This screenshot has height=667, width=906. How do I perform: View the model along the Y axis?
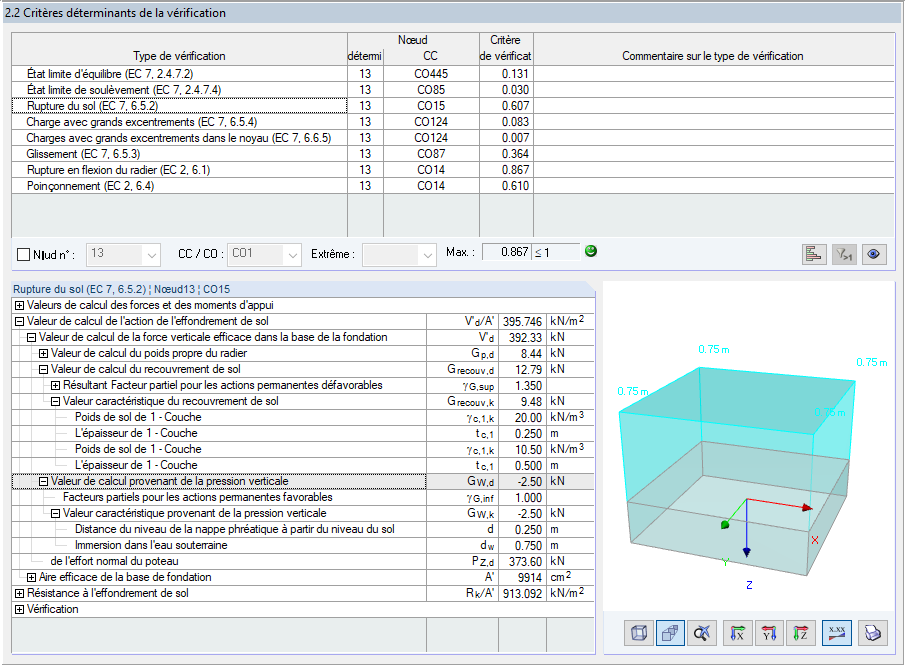769,633
